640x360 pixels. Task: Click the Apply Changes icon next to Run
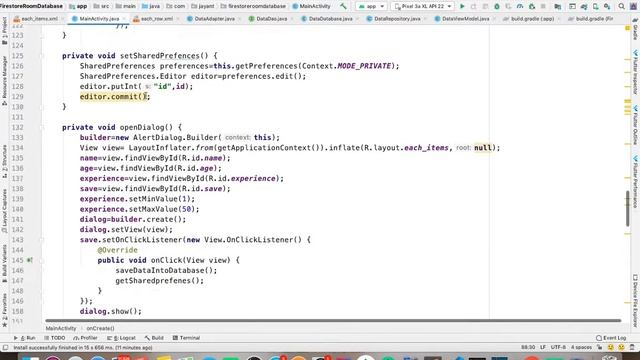473,7
